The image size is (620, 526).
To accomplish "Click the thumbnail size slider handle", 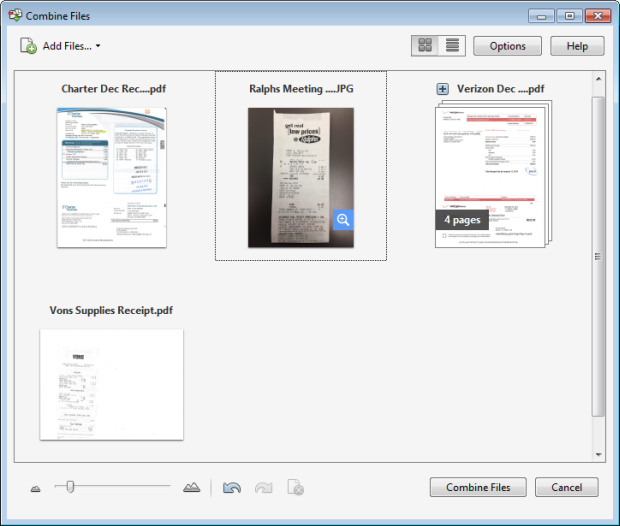I will tap(70, 486).
